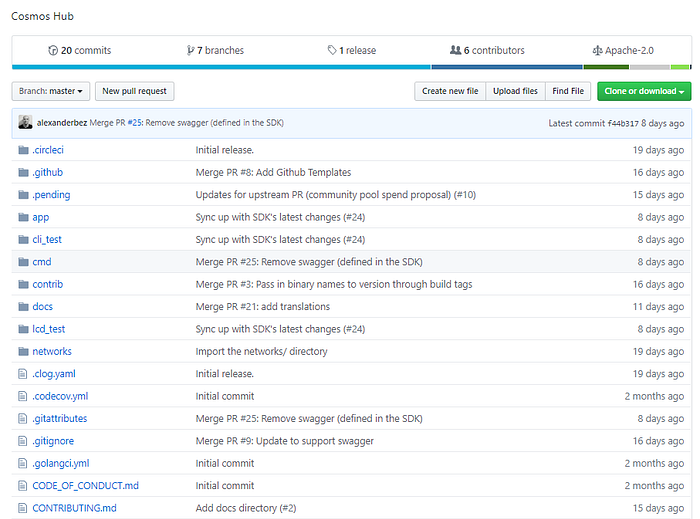Click the branches fork icon
The width and height of the screenshot is (700, 519).
[x=191, y=50]
